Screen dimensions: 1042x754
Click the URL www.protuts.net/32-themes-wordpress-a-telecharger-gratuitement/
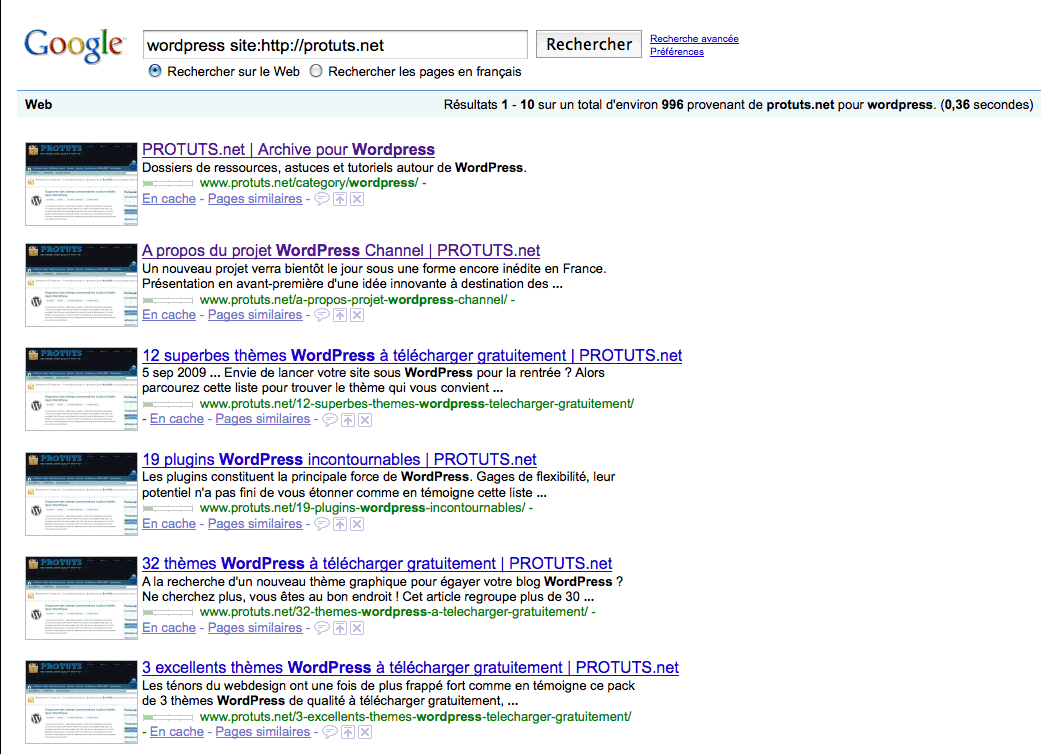pyautogui.click(x=393, y=612)
